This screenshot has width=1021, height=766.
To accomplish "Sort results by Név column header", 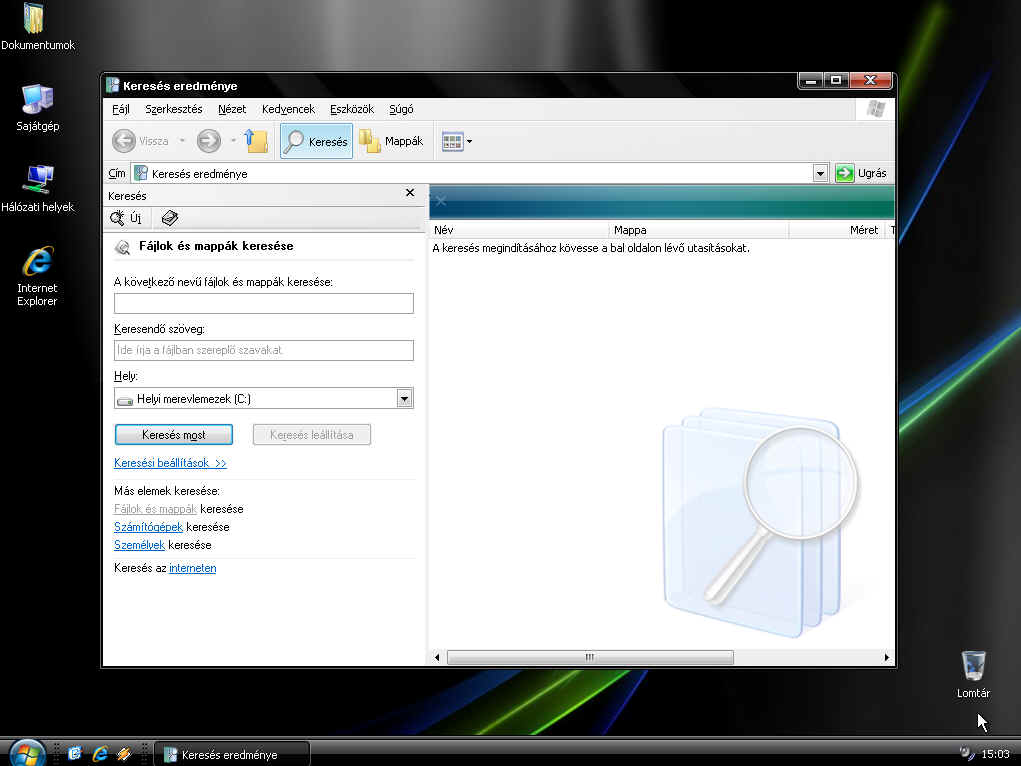I will 519,230.
